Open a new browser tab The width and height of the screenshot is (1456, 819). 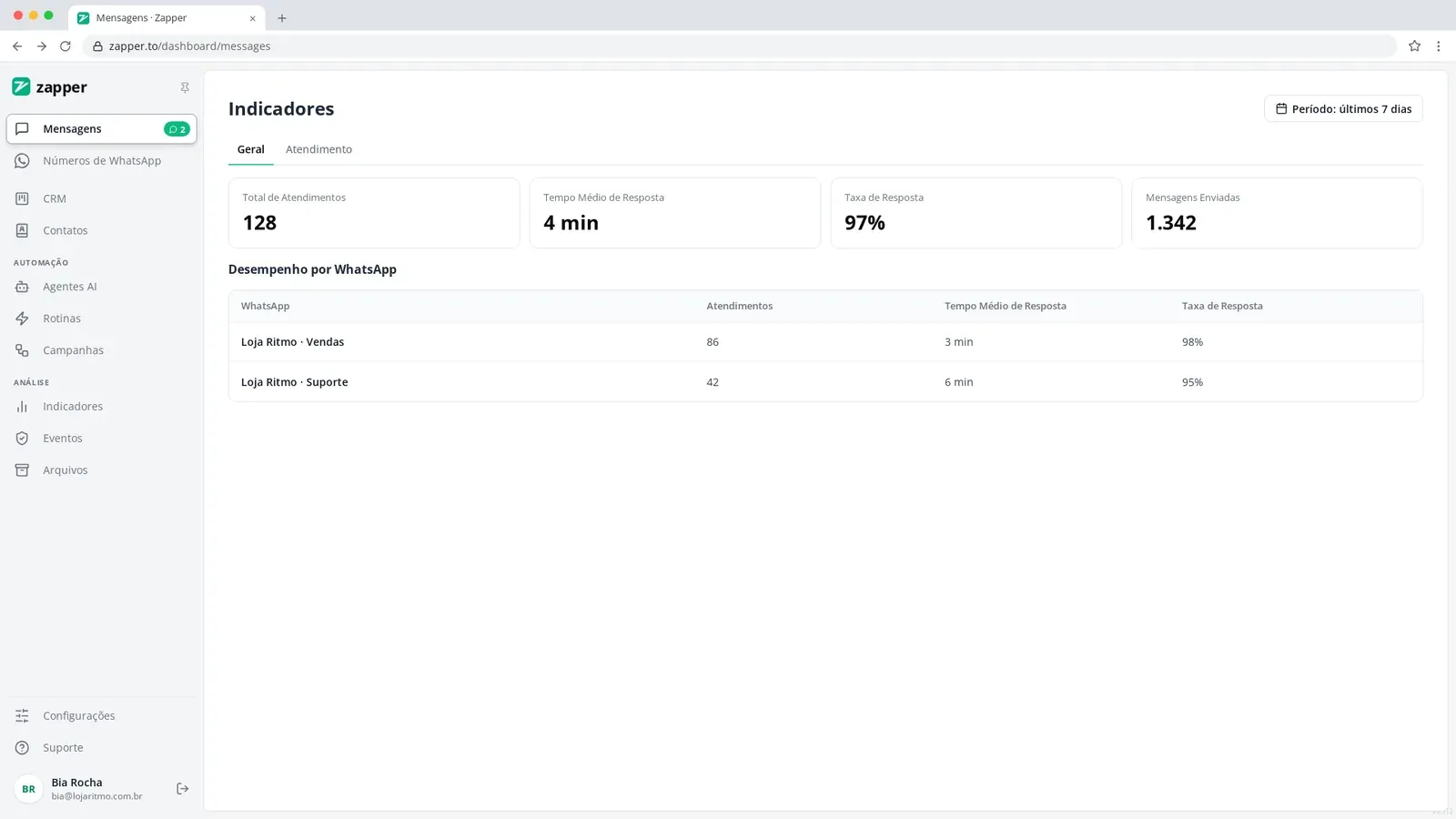click(282, 18)
